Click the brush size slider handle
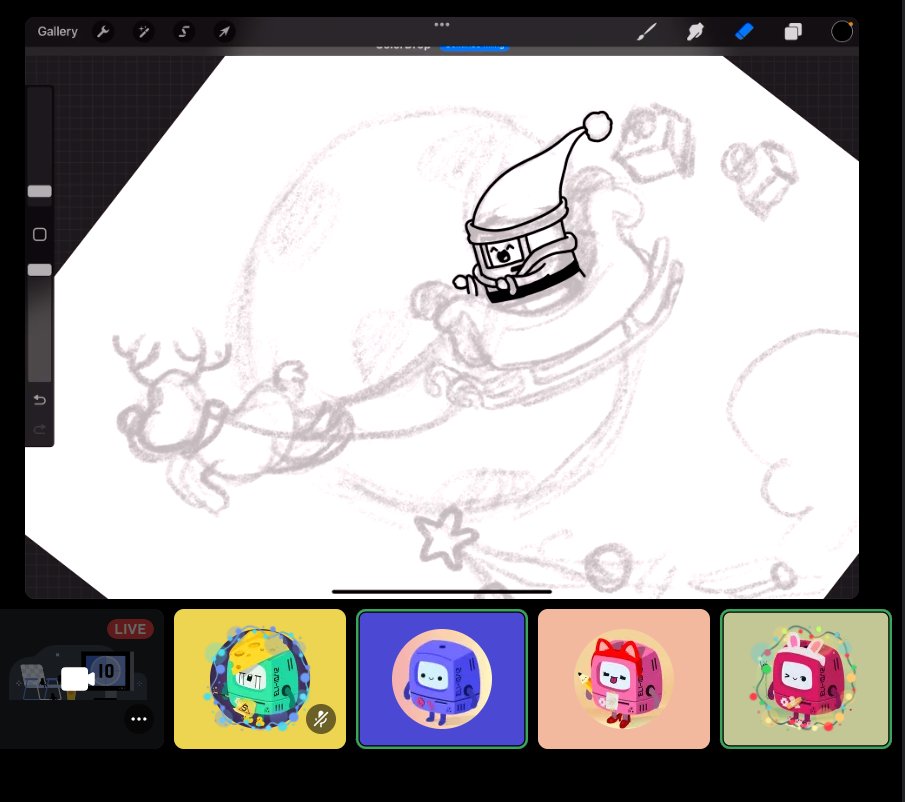The width and height of the screenshot is (905, 802). pos(40,191)
